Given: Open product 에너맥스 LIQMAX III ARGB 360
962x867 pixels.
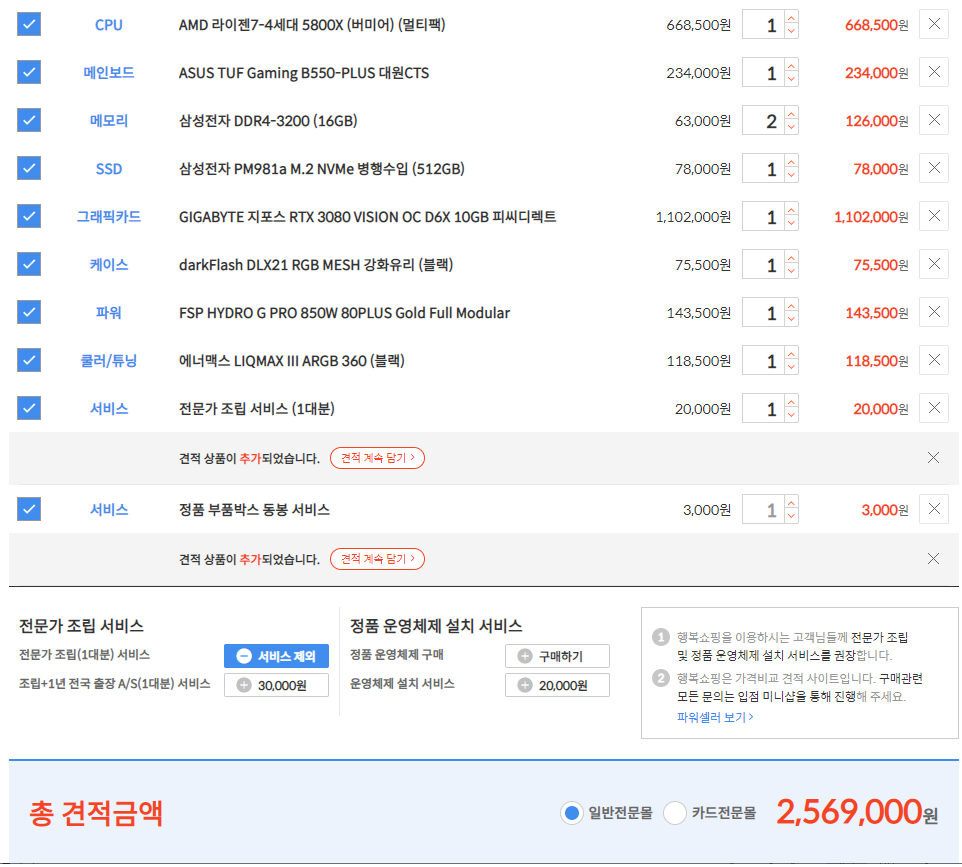Looking at the screenshot, I should [x=291, y=361].
